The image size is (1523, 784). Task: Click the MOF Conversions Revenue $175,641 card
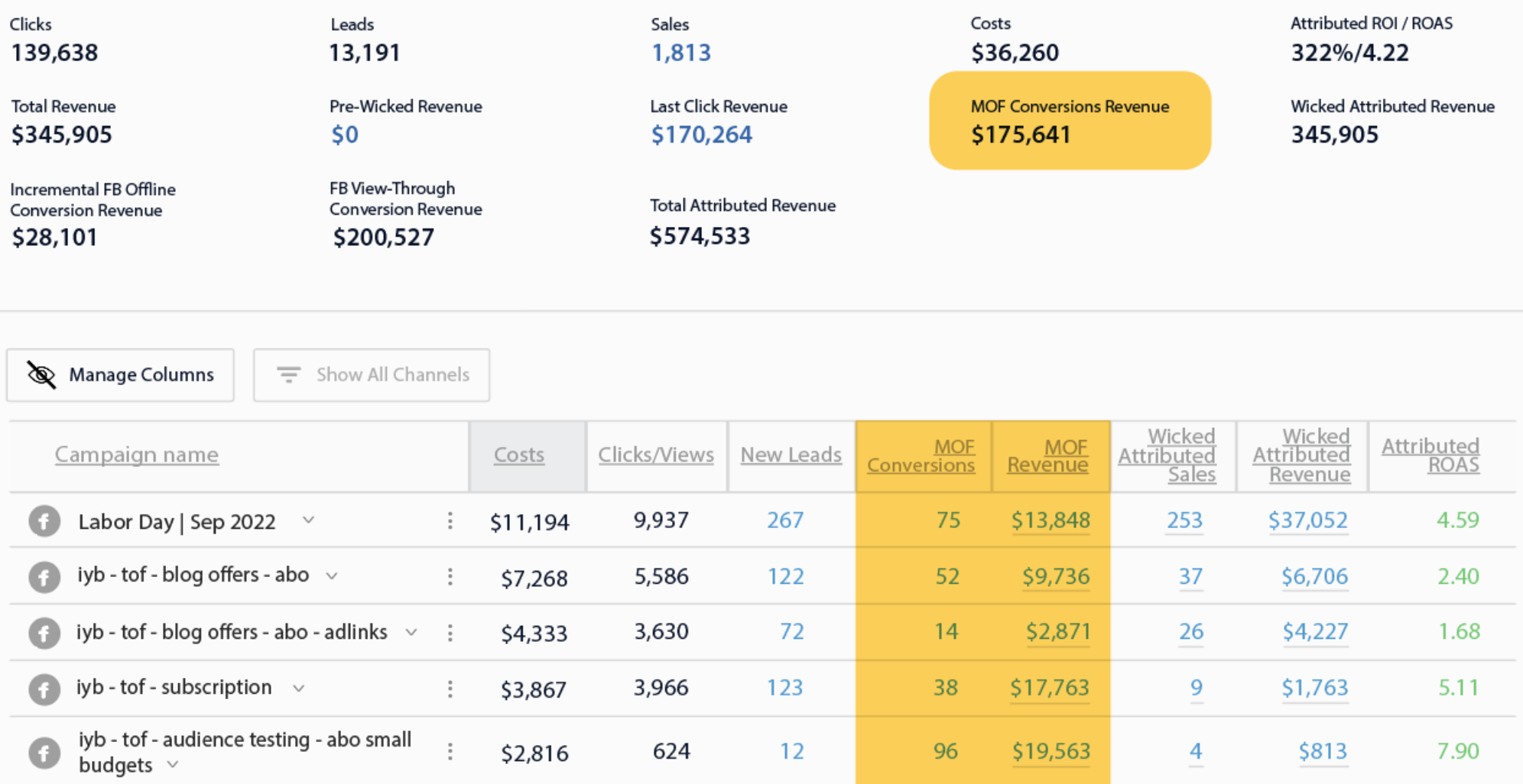click(x=1070, y=121)
